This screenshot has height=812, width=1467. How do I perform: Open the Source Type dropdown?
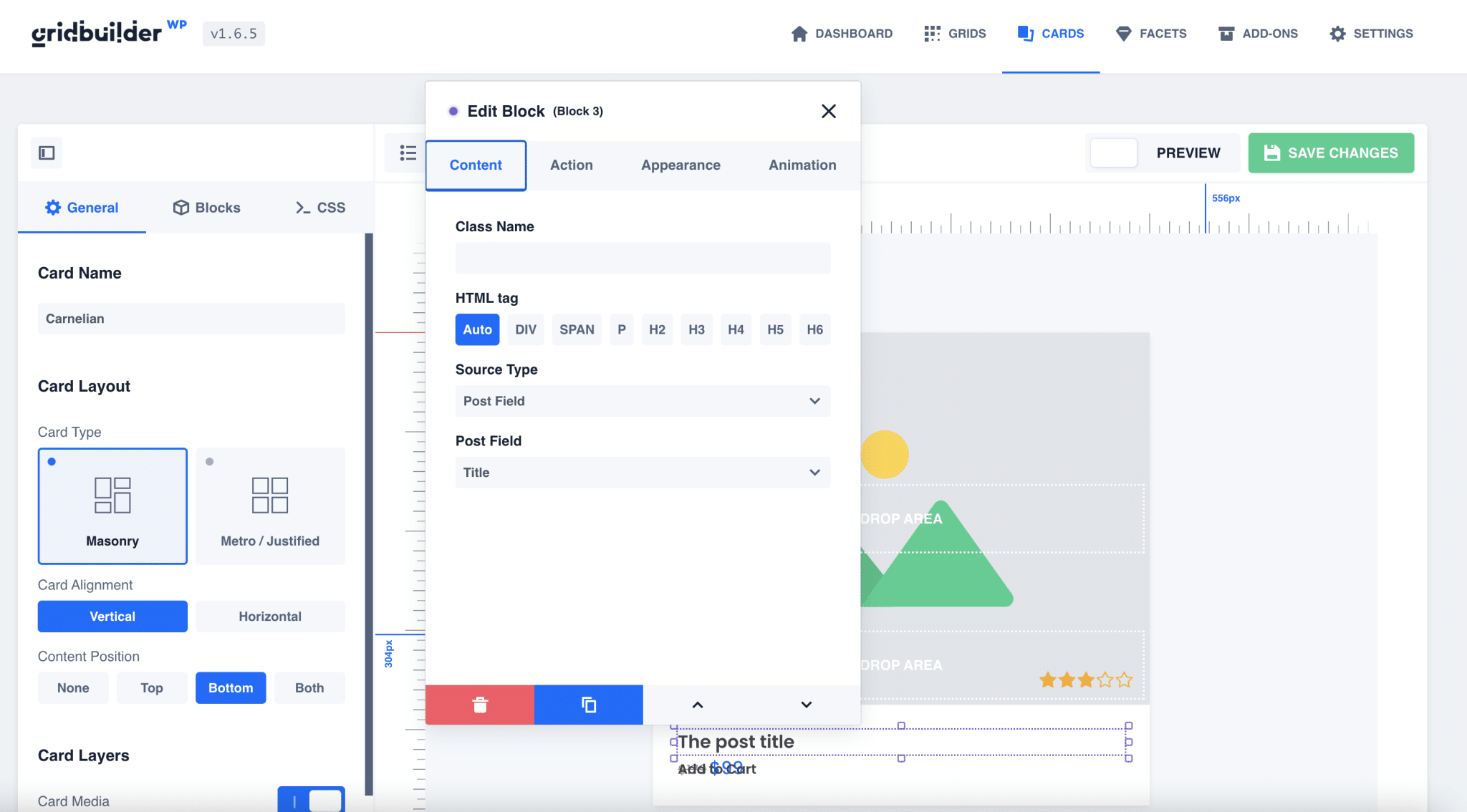pos(643,401)
